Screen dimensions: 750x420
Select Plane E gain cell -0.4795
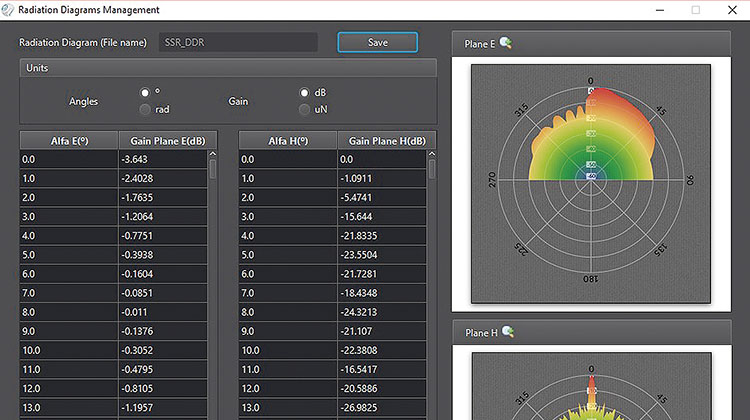coord(163,369)
